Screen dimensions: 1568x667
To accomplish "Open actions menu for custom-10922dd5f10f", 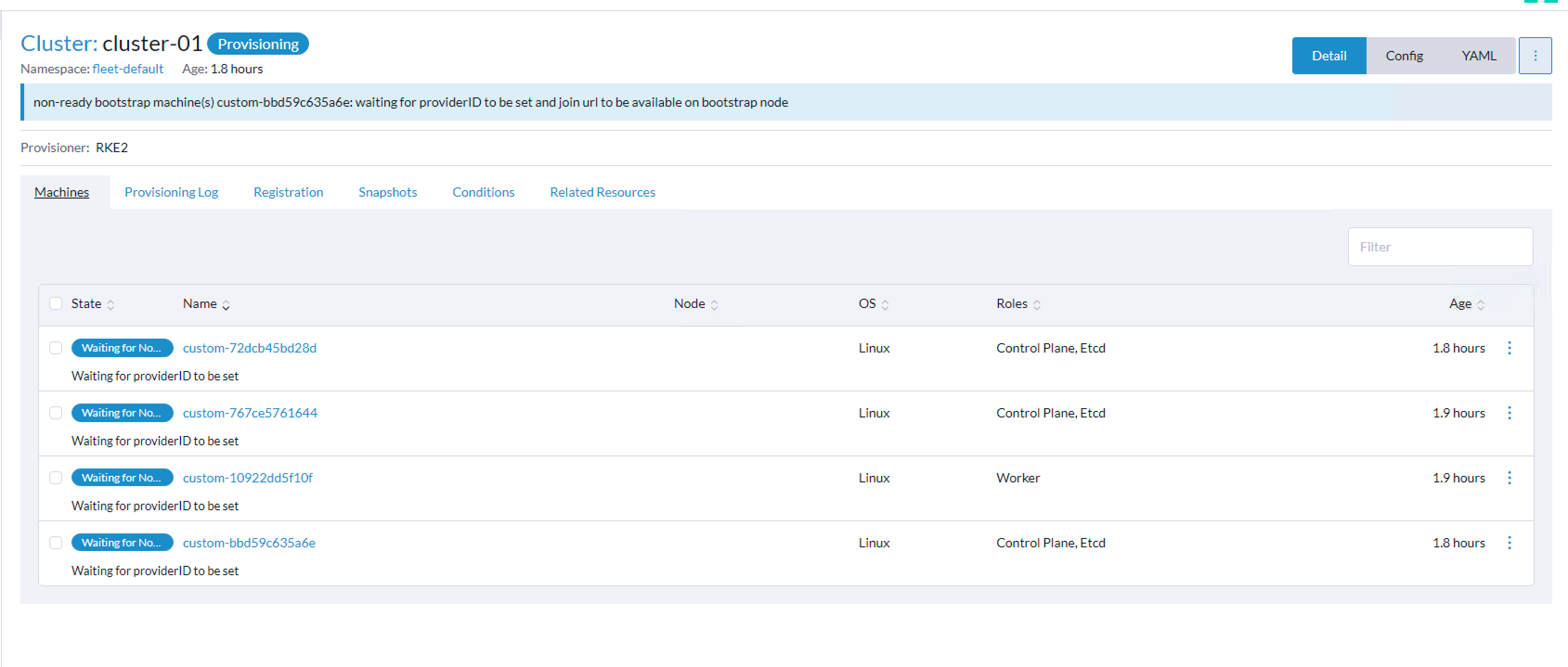I will (1510, 478).
